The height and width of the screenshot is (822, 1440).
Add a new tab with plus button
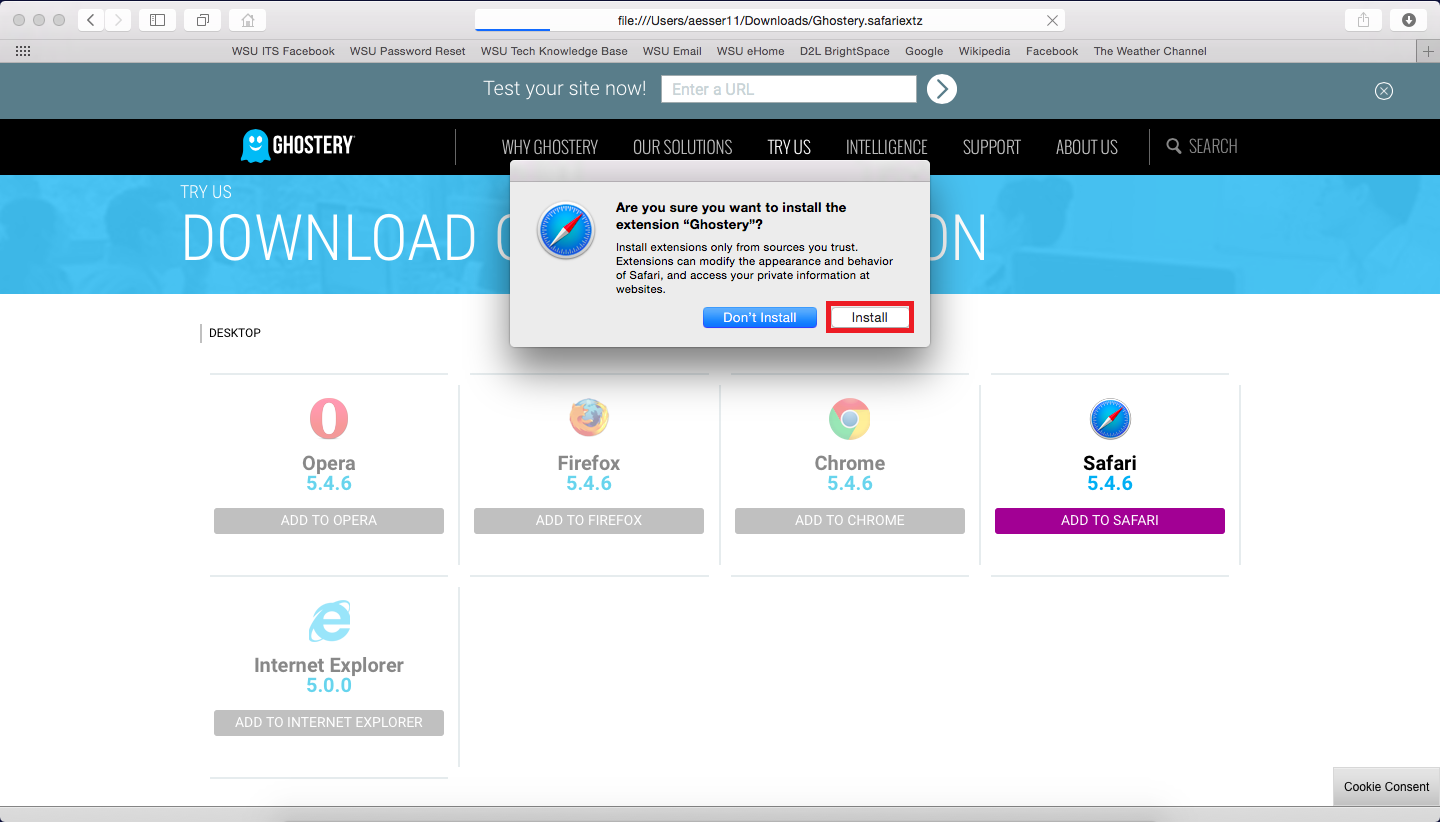click(x=1428, y=51)
